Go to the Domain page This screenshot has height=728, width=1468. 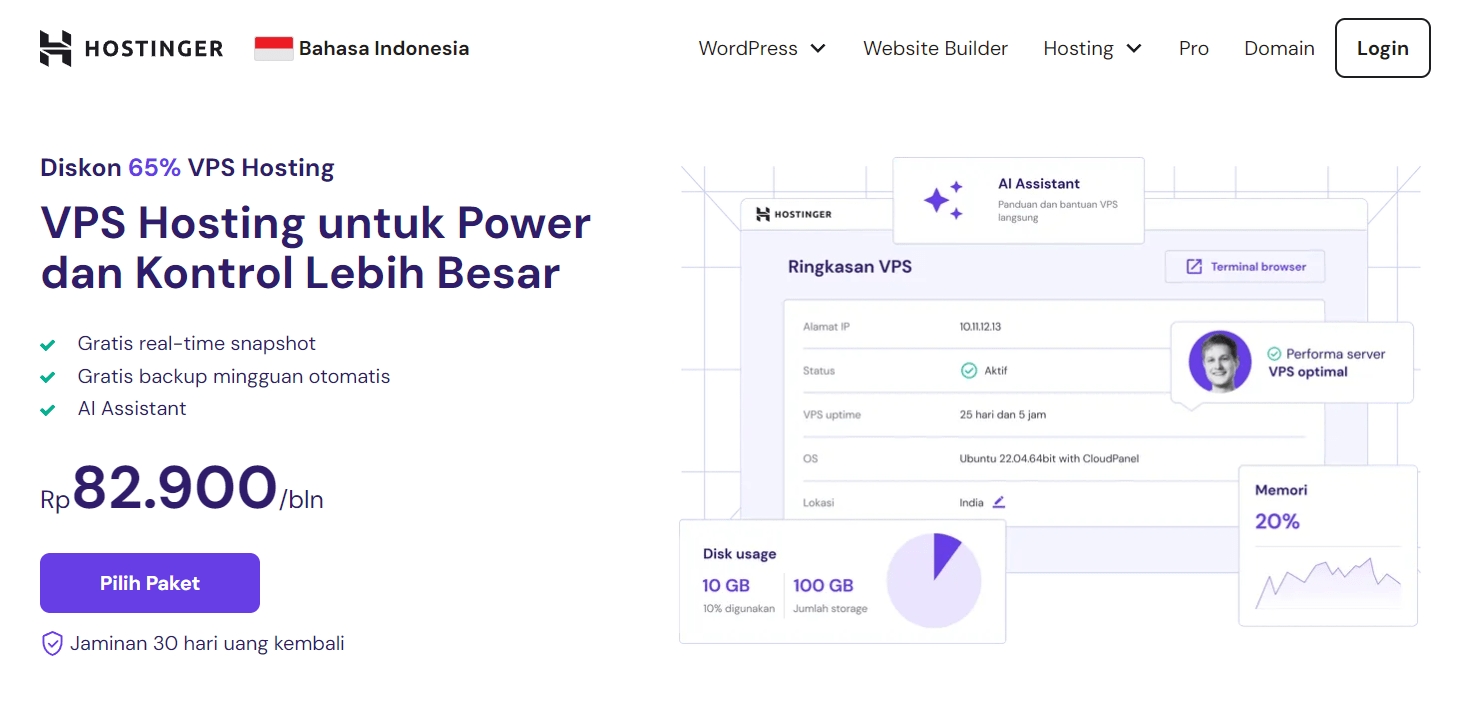[1279, 48]
